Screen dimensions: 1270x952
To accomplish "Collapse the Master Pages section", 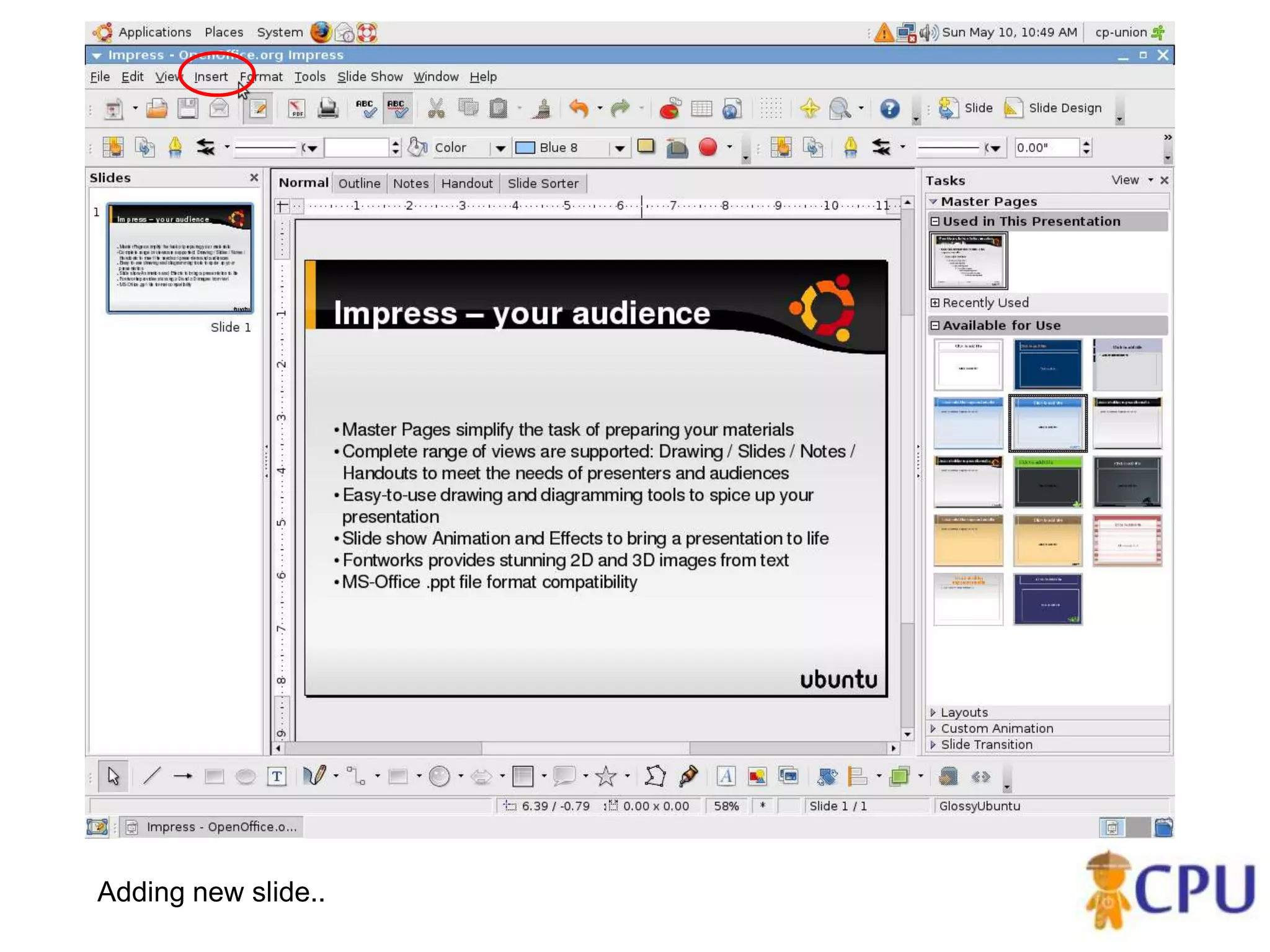I will pyautogui.click(x=933, y=201).
